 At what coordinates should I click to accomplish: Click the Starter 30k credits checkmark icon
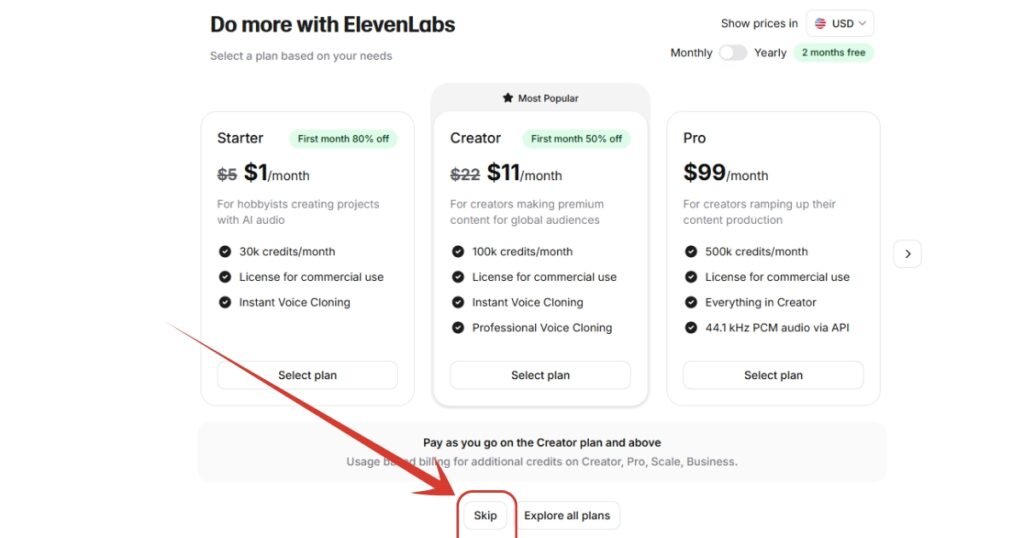(225, 252)
